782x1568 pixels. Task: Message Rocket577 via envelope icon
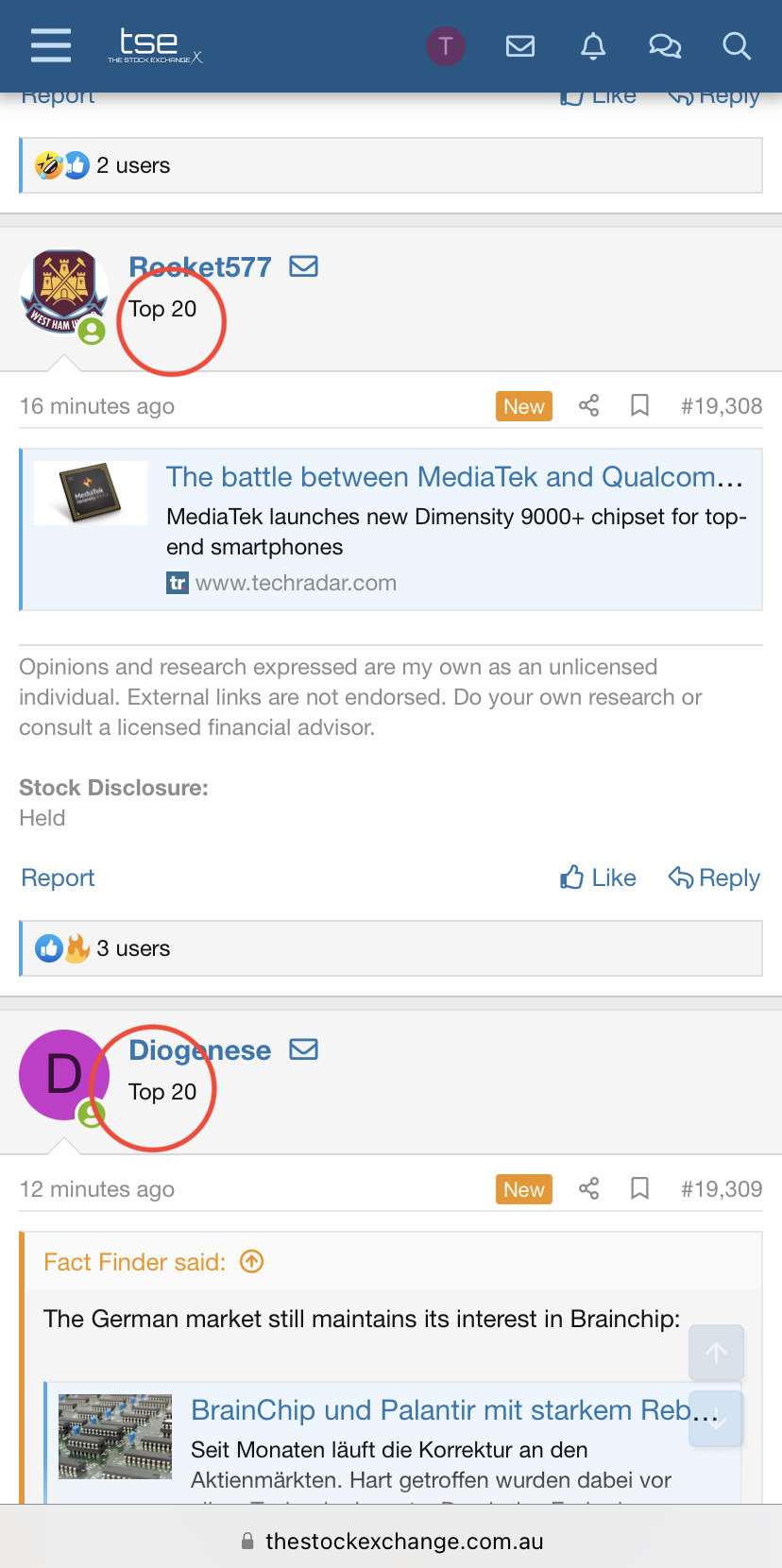[x=303, y=267]
